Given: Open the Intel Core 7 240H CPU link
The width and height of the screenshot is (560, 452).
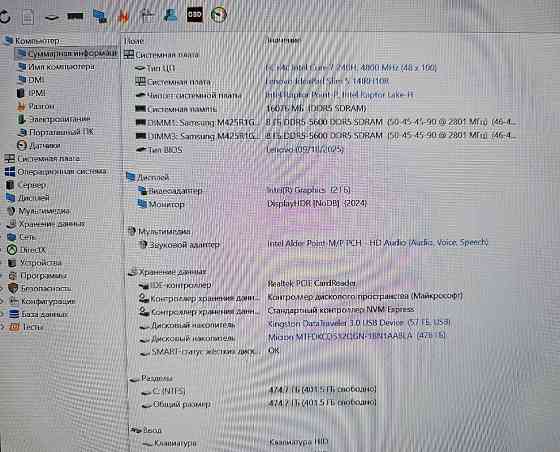Looking at the screenshot, I should coord(351,67).
